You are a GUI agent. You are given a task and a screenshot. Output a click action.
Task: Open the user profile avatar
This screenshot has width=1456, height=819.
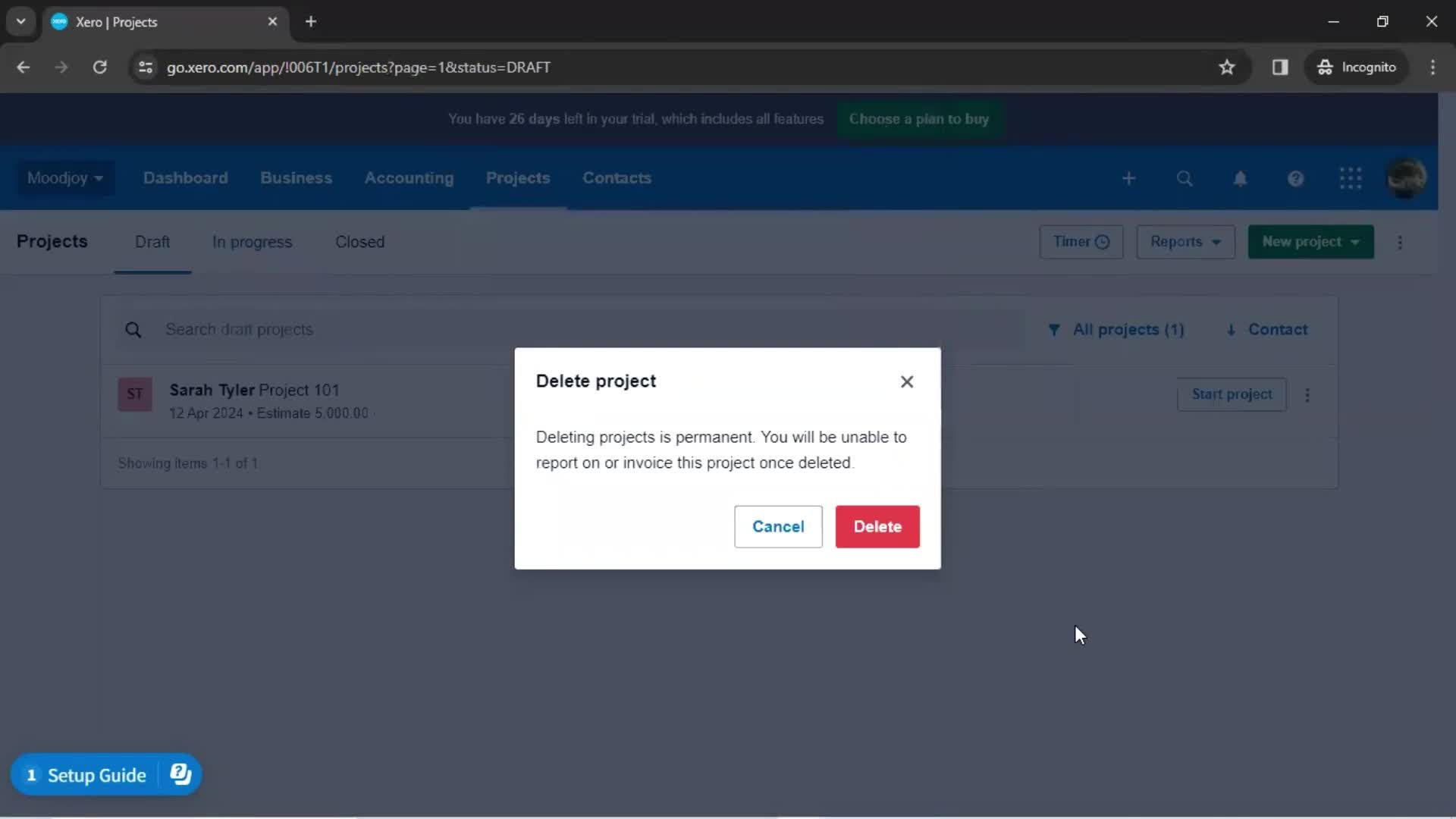pyautogui.click(x=1407, y=178)
